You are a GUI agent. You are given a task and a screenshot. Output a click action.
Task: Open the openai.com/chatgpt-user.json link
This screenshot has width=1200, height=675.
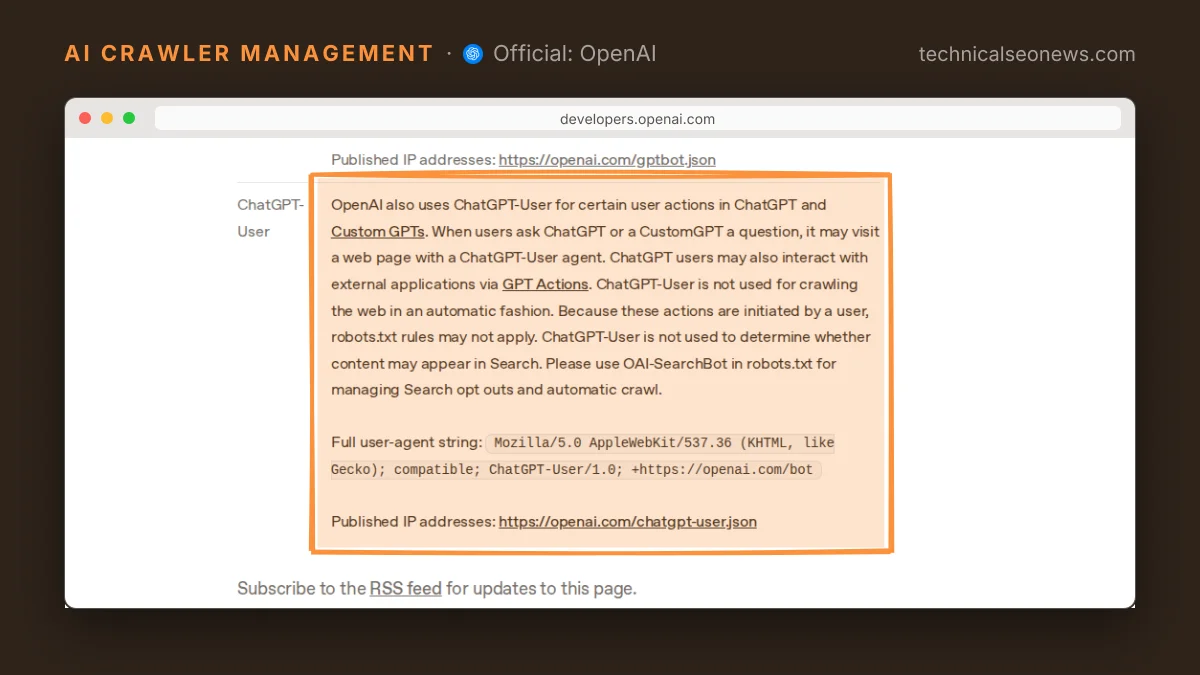coord(628,521)
